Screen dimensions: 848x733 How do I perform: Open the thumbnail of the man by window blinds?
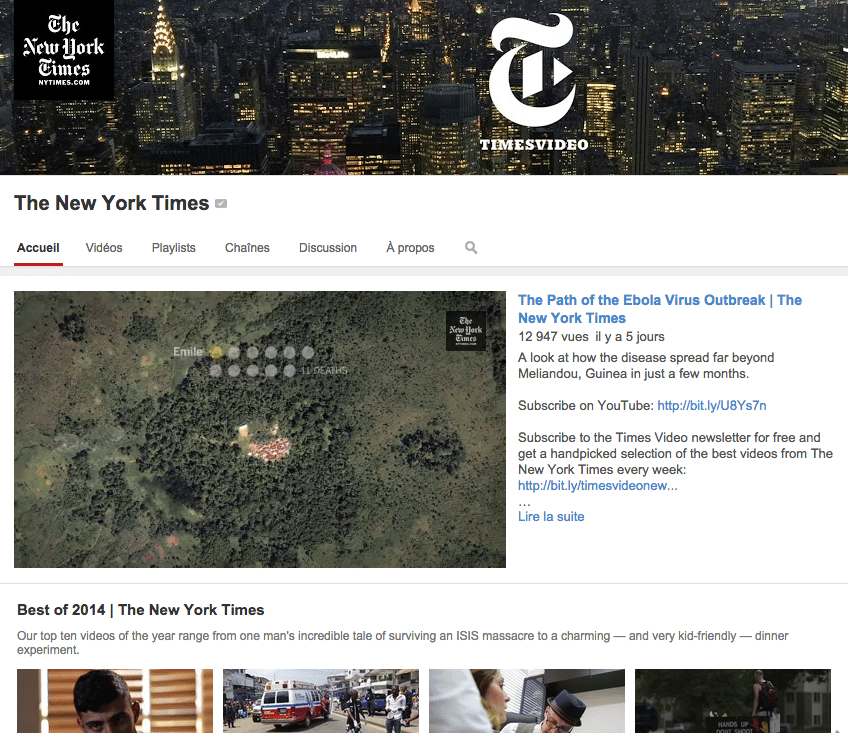tap(115, 701)
